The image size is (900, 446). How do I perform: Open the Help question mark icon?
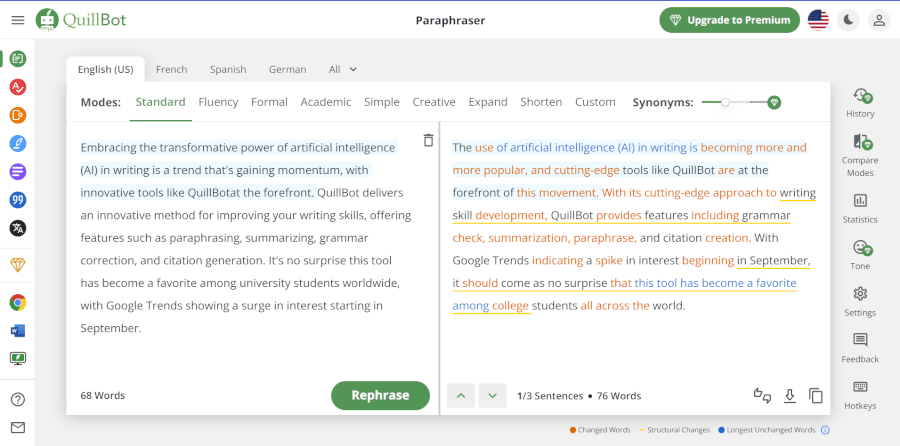click(x=18, y=400)
